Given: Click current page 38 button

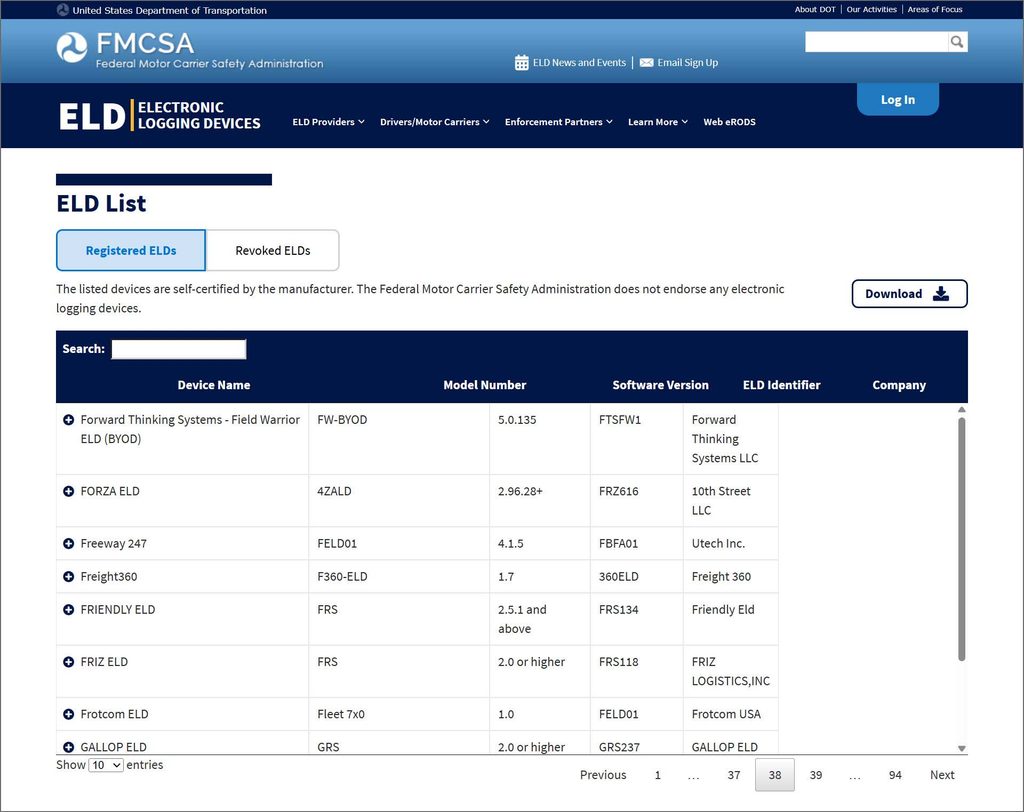Looking at the screenshot, I should click(775, 775).
